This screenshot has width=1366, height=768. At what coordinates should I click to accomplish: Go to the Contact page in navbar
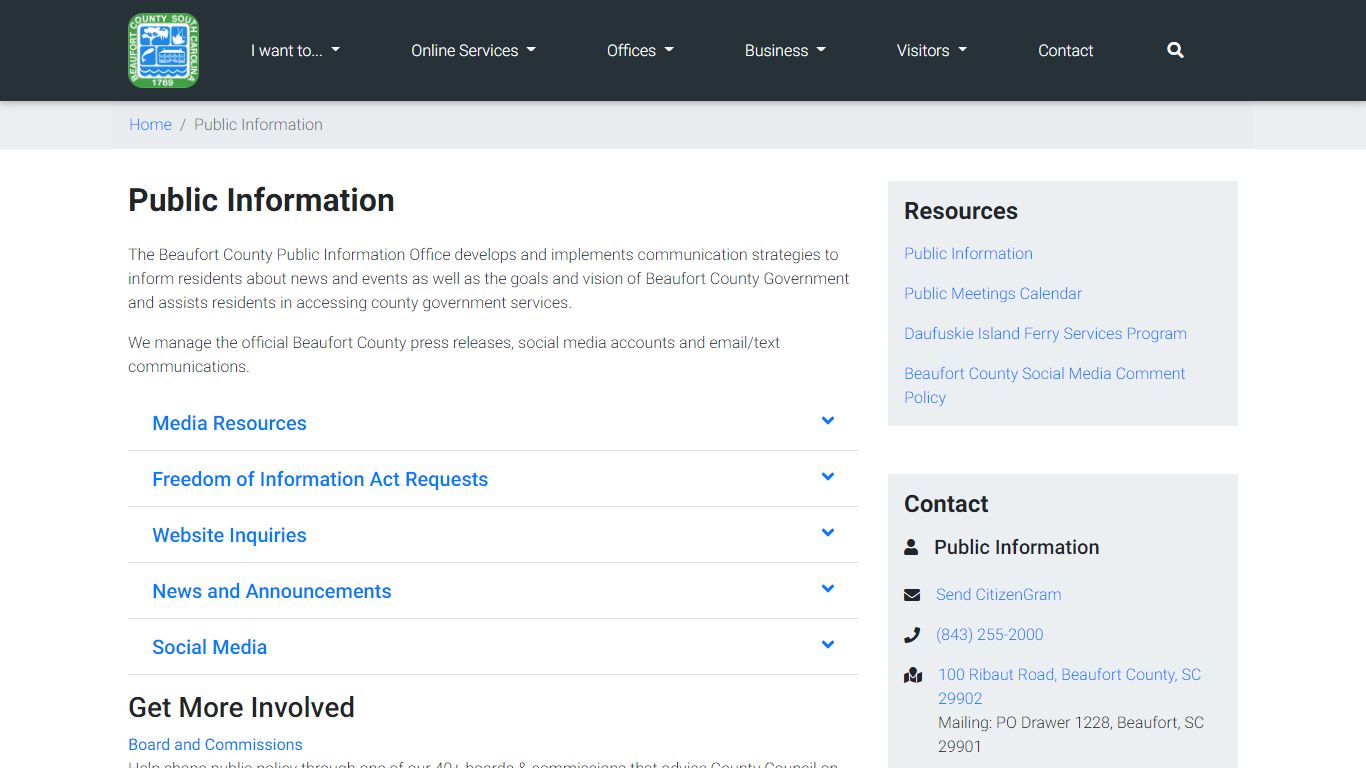[1065, 50]
